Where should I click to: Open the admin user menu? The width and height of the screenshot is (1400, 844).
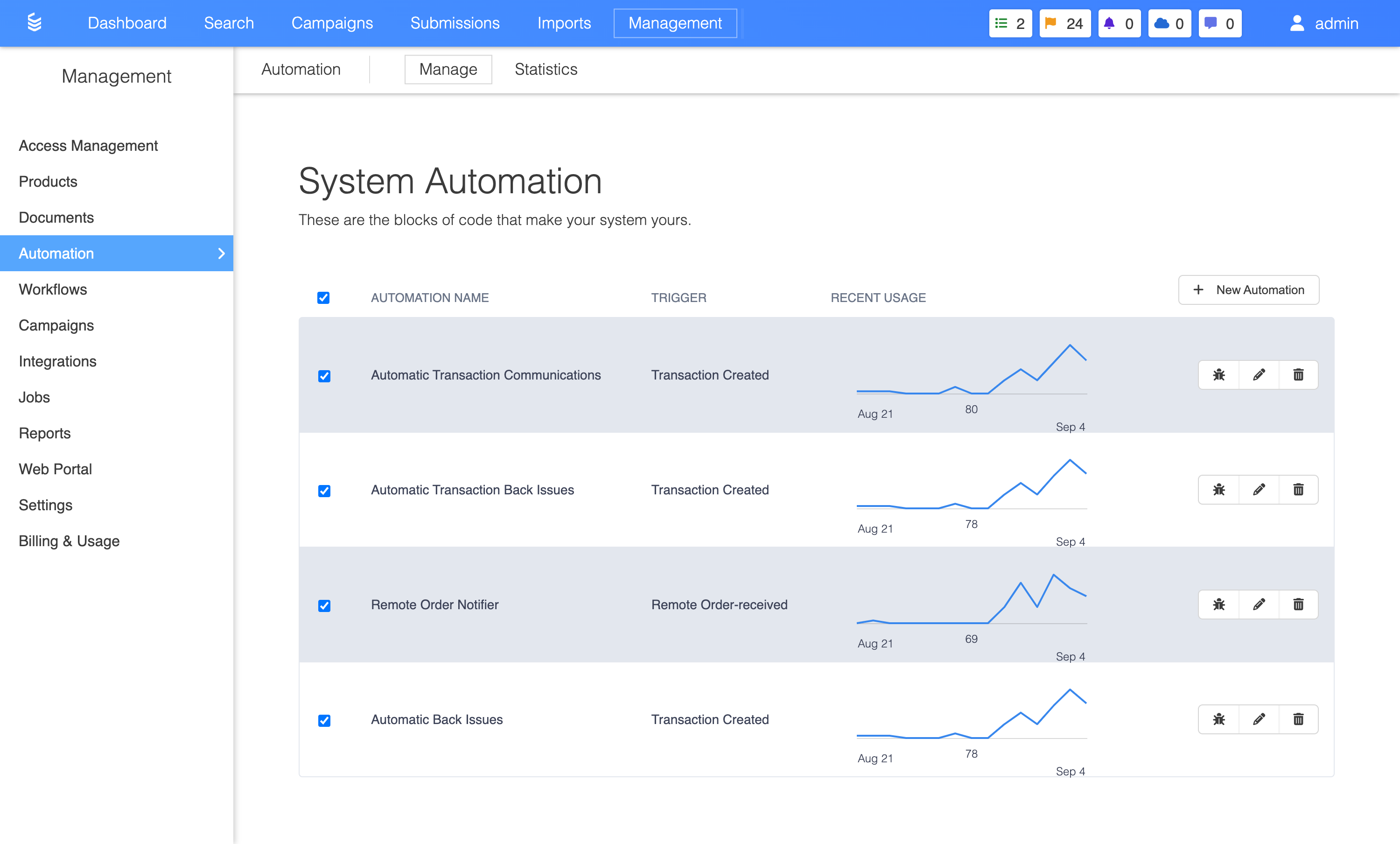coord(1324,23)
